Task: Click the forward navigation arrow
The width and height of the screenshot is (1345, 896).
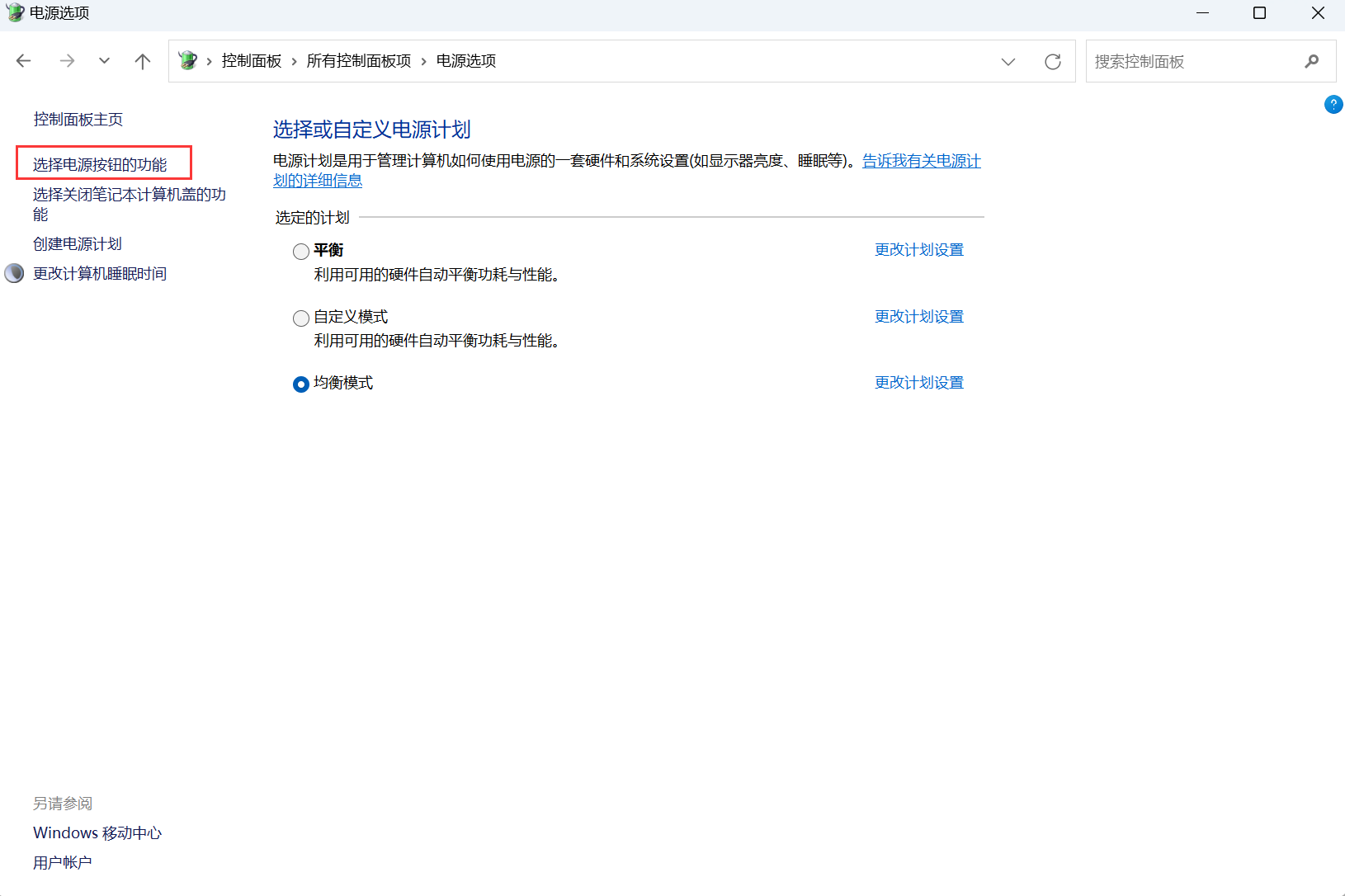Action: click(67, 61)
